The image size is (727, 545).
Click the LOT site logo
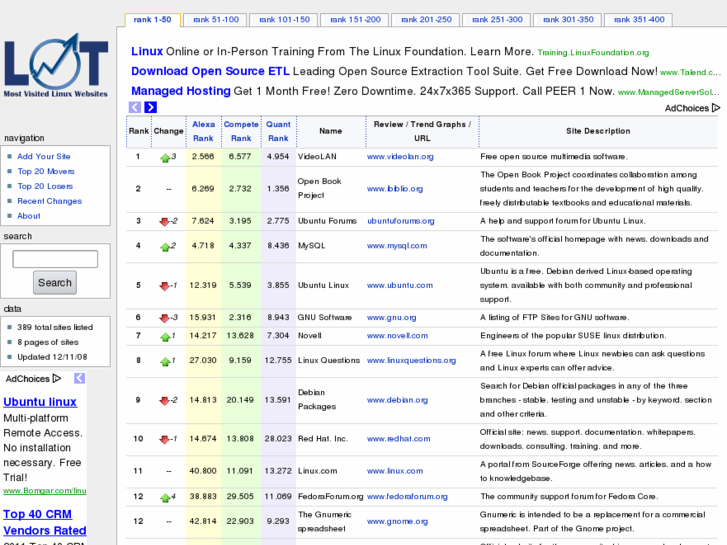[x=55, y=68]
